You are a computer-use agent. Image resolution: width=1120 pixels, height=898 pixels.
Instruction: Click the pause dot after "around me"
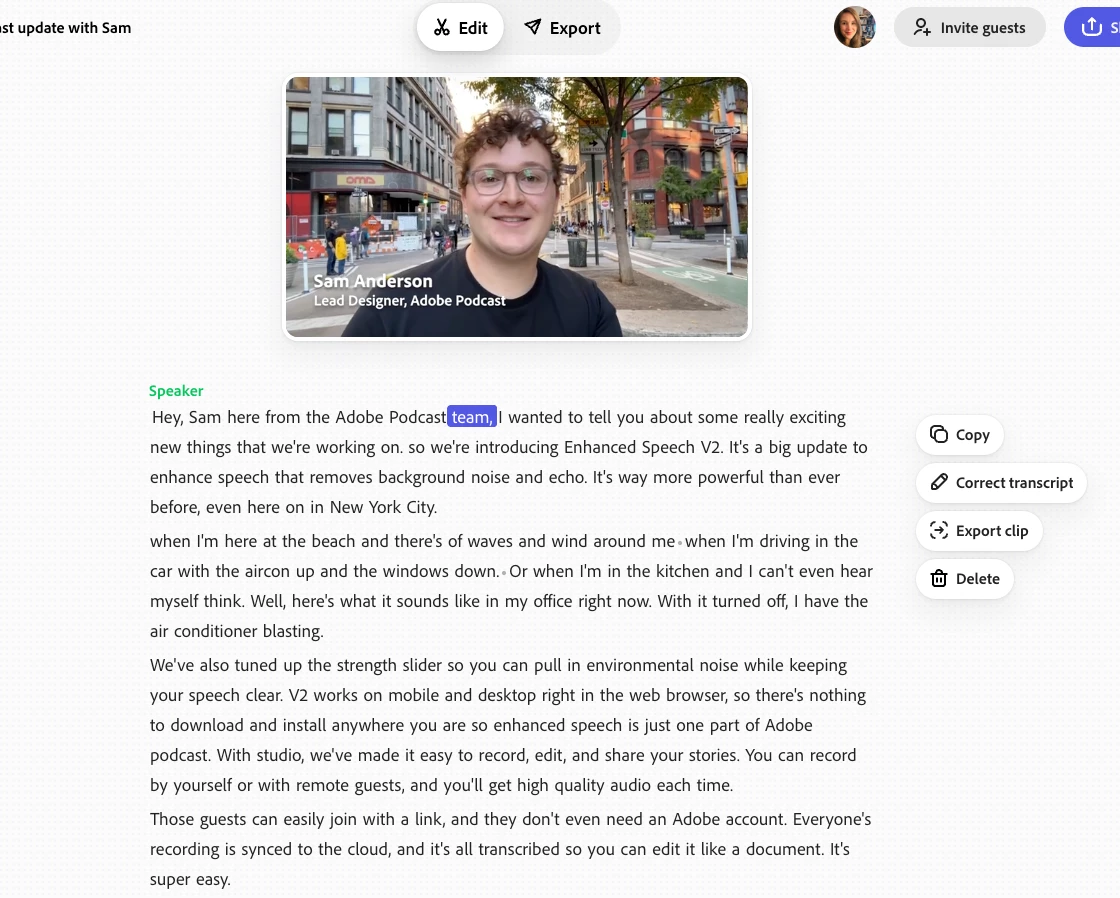679,542
